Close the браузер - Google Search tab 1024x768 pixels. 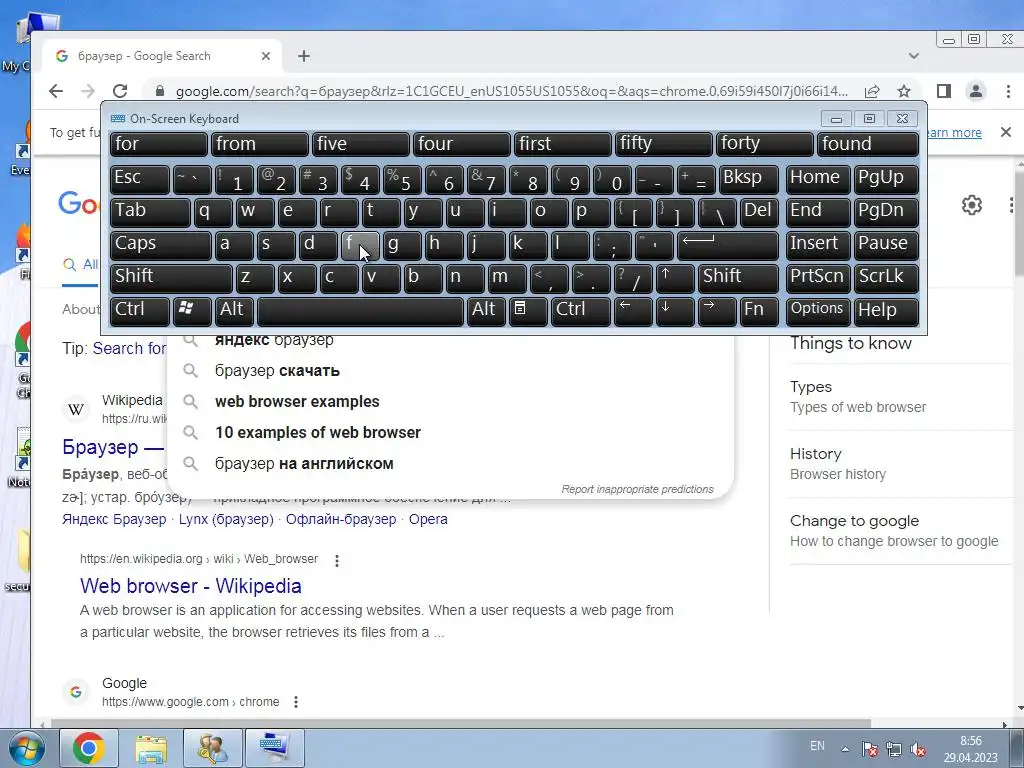[x=266, y=56]
